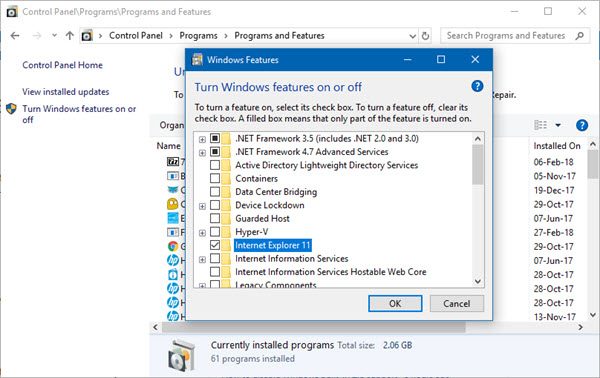Check Internet Information Services Hostable Web Core checkbox
Screen dimensions: 600x378
tap(215, 272)
